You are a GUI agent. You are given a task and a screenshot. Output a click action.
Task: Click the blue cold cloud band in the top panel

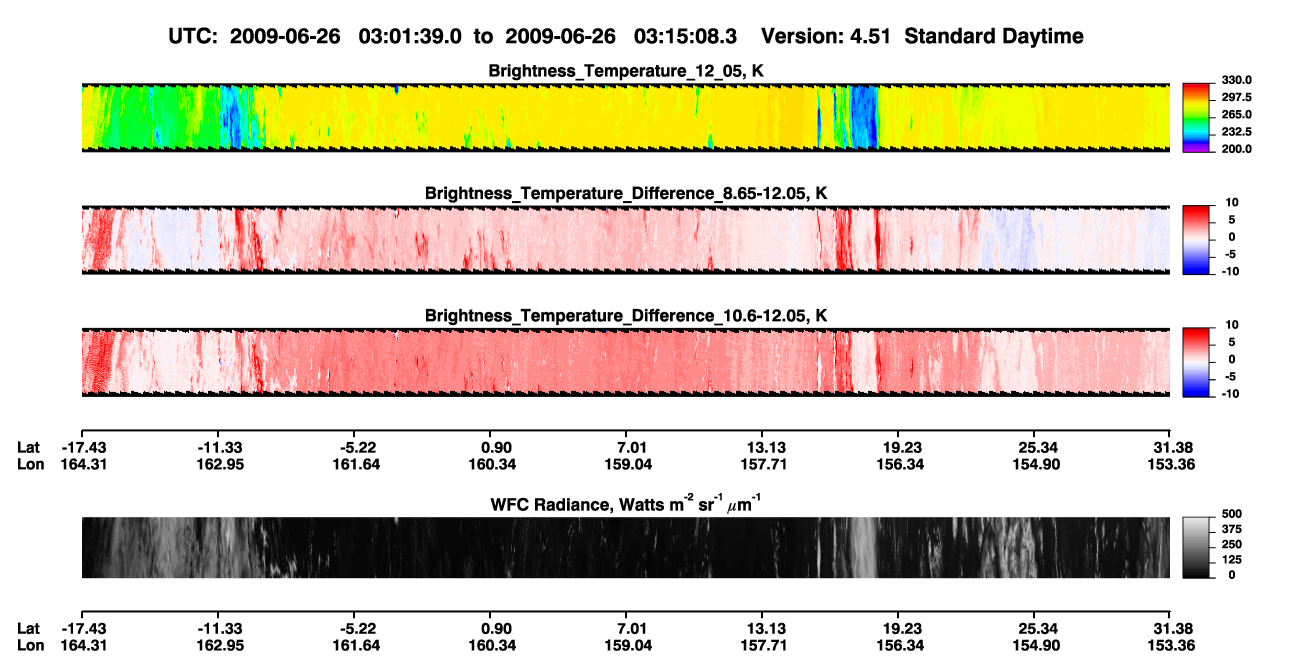[x=862, y=118]
